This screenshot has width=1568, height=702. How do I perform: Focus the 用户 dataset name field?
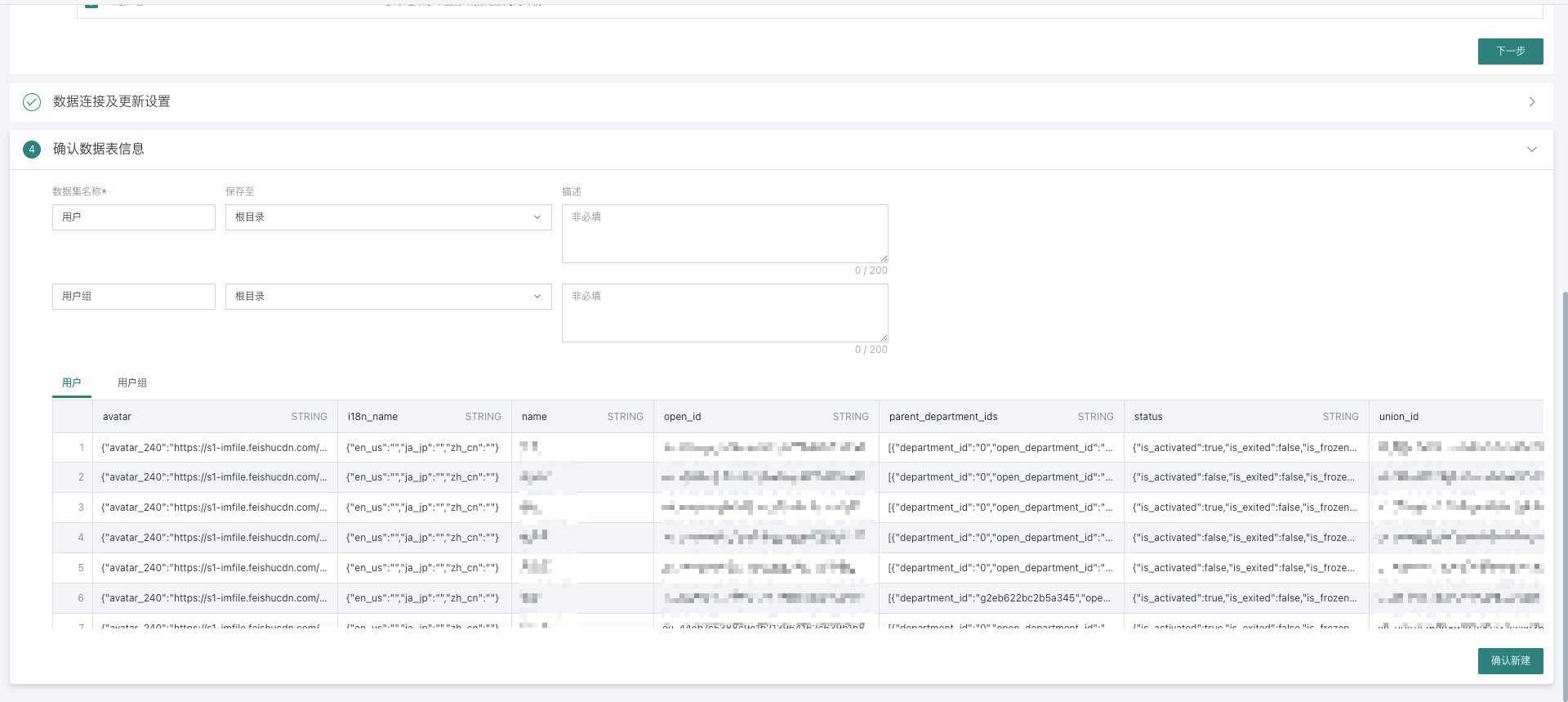(x=134, y=217)
